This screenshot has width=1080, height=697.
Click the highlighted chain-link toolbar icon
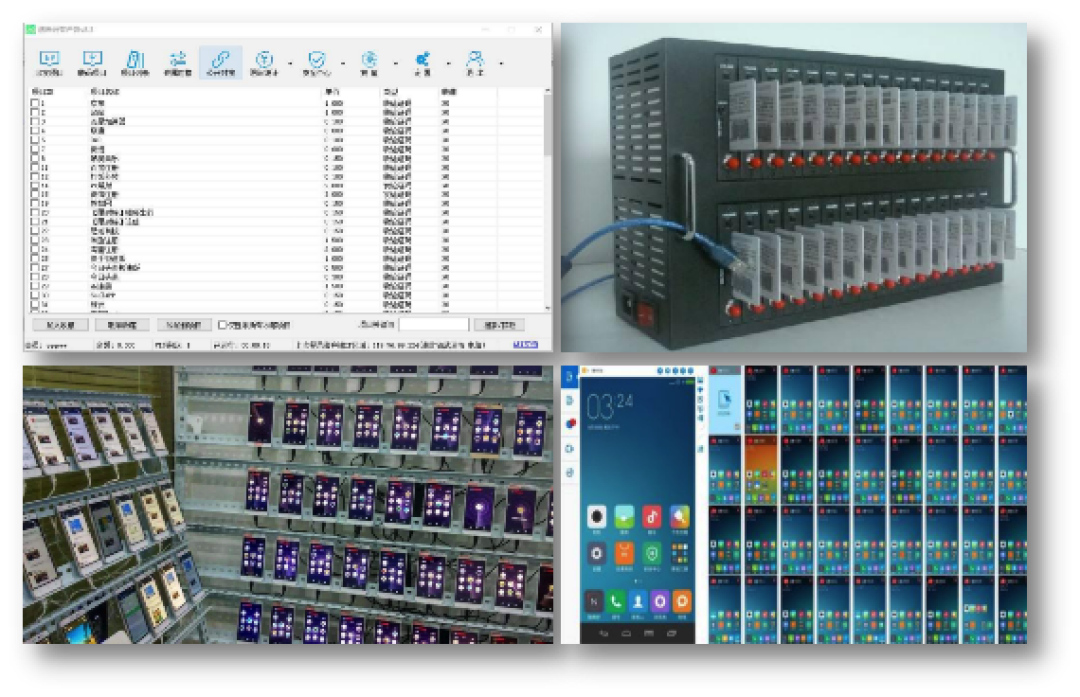tap(220, 62)
